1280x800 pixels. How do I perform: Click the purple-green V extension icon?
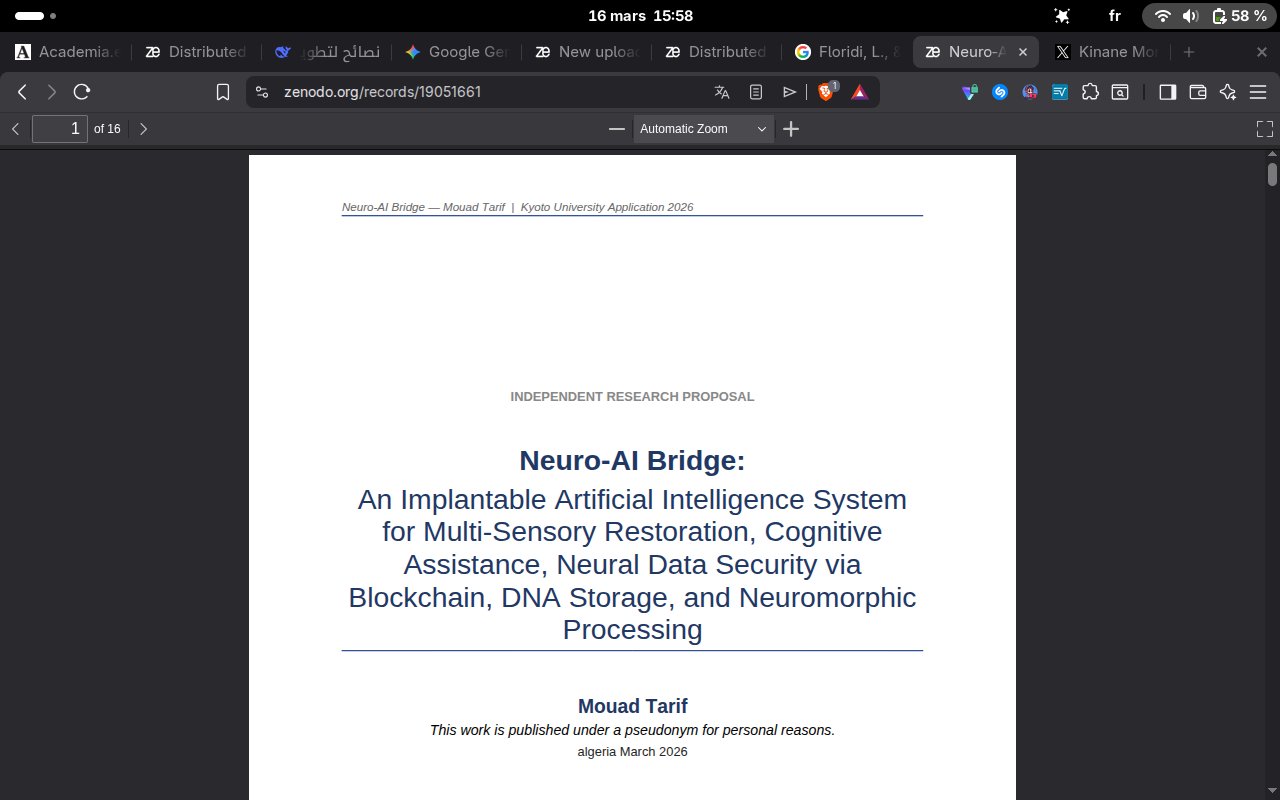point(969,92)
